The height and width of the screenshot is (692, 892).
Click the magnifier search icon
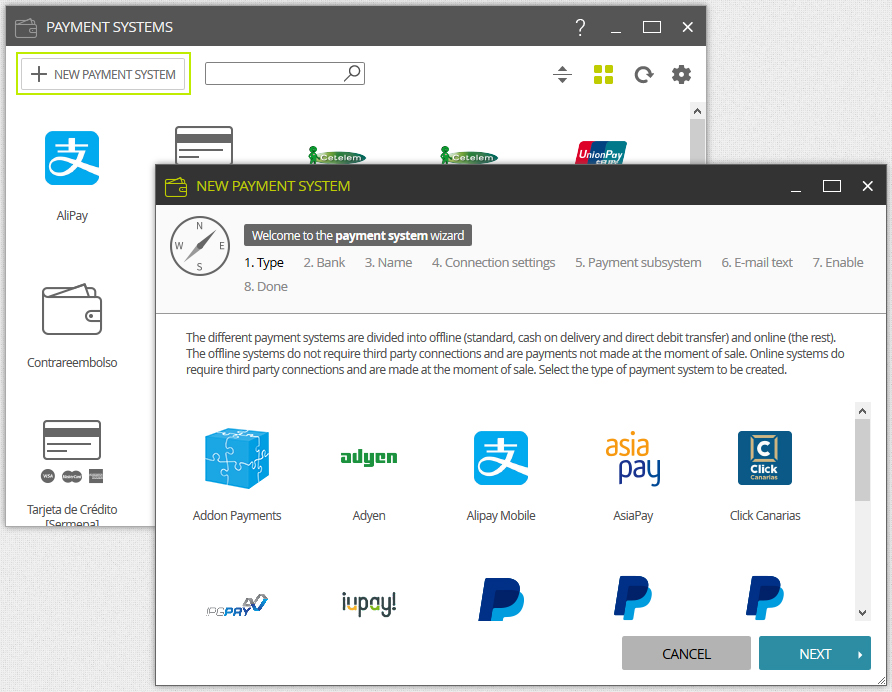pyautogui.click(x=353, y=73)
